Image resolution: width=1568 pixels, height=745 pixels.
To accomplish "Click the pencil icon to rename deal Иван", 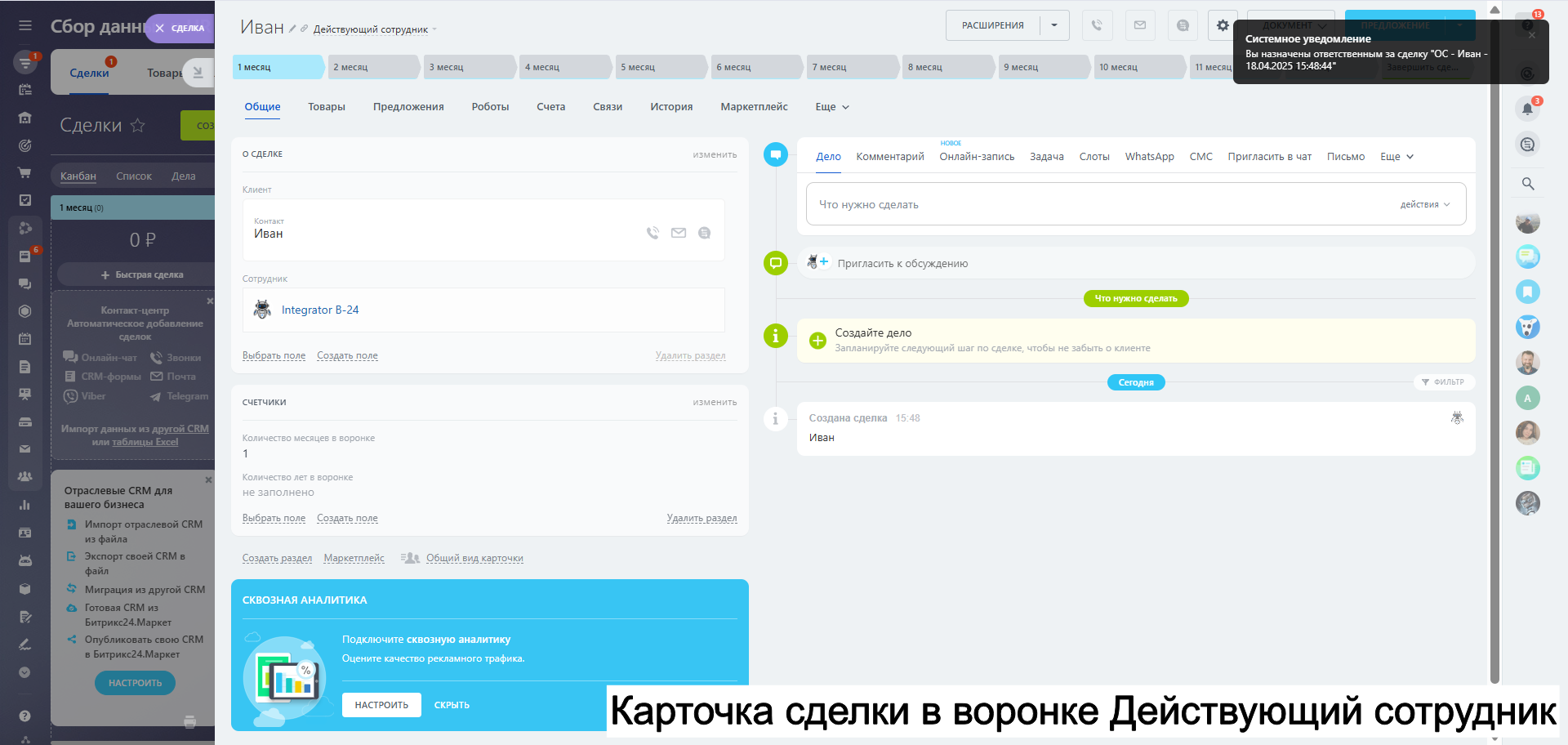I will [x=292, y=29].
